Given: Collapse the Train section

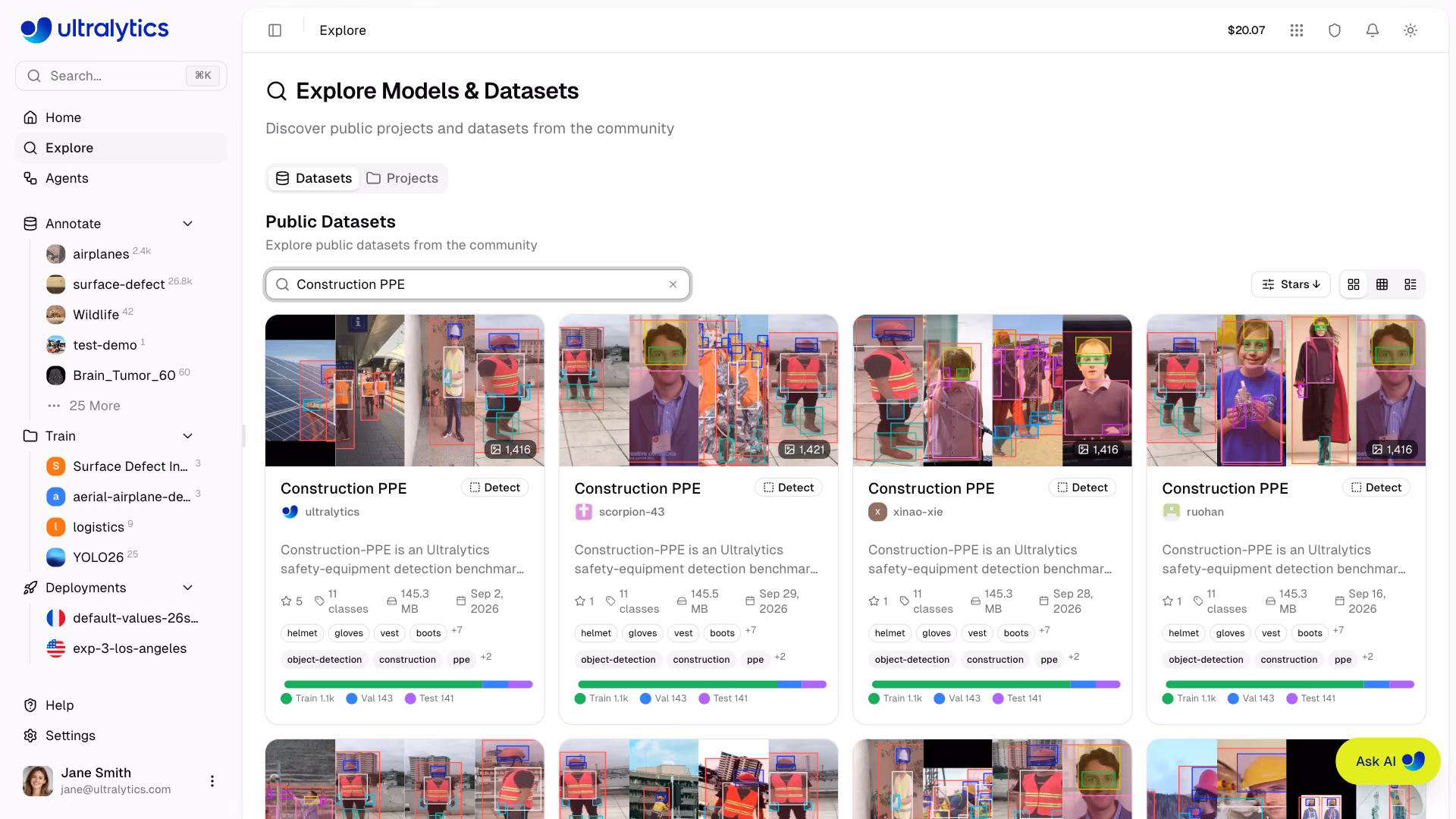Looking at the screenshot, I should (x=188, y=436).
